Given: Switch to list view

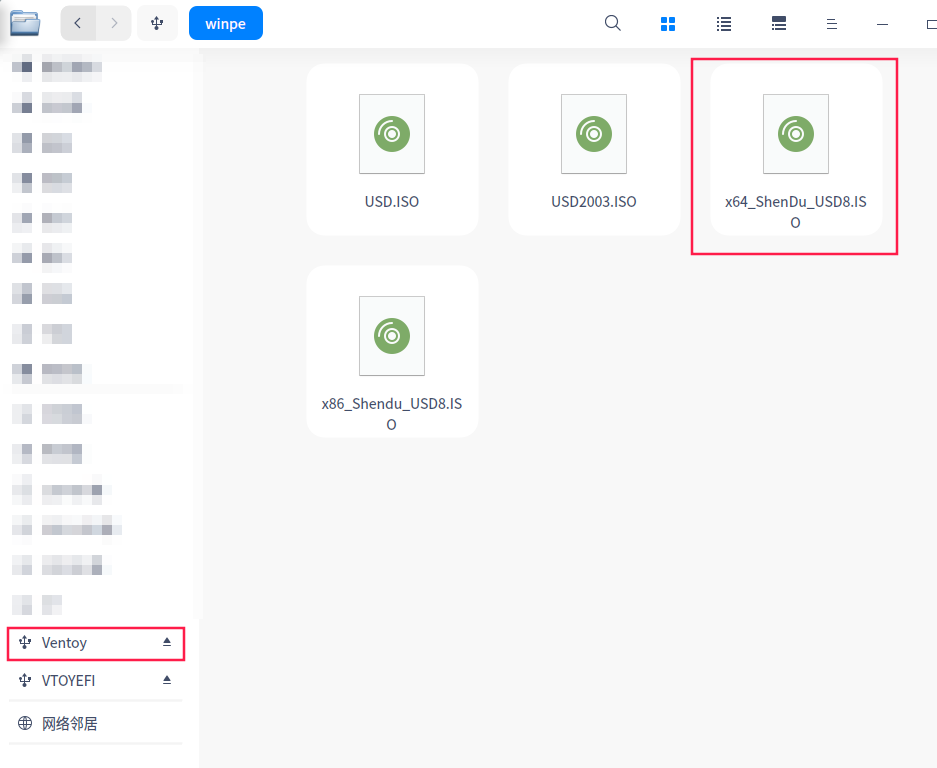Looking at the screenshot, I should [x=724, y=24].
